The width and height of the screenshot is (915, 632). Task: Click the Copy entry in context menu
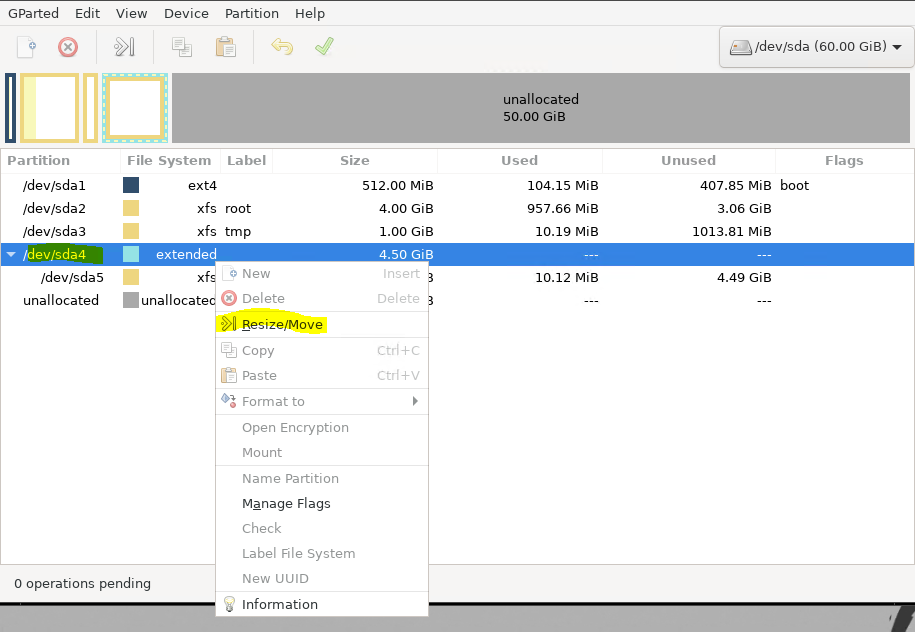[322, 350]
